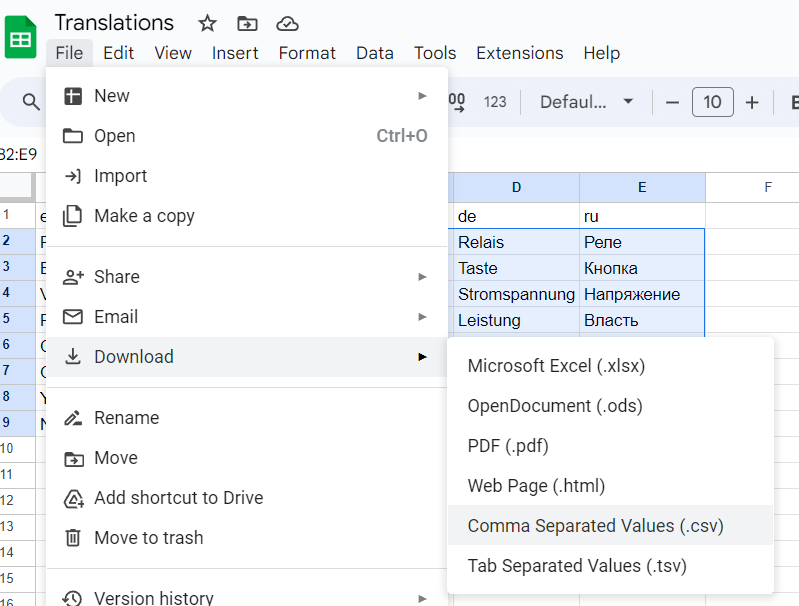Click the Move folder icon in menu
The image size is (799, 606).
[74, 459]
